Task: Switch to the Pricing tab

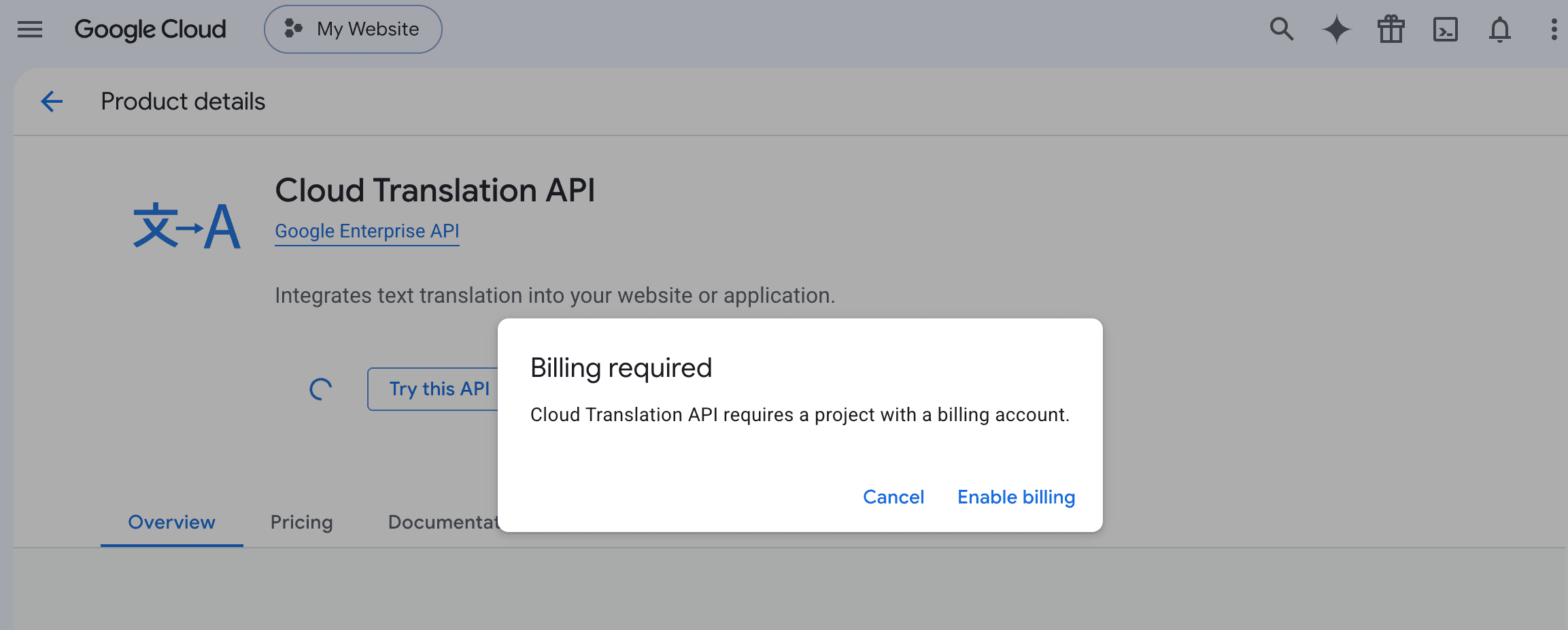Action: tap(302, 522)
